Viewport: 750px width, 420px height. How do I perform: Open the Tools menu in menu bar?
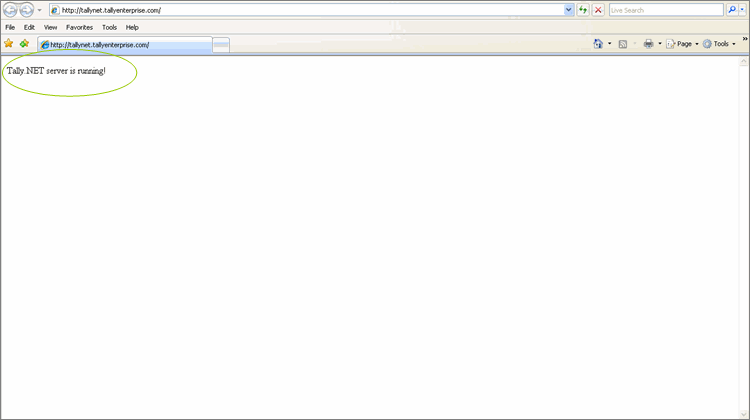[109, 27]
